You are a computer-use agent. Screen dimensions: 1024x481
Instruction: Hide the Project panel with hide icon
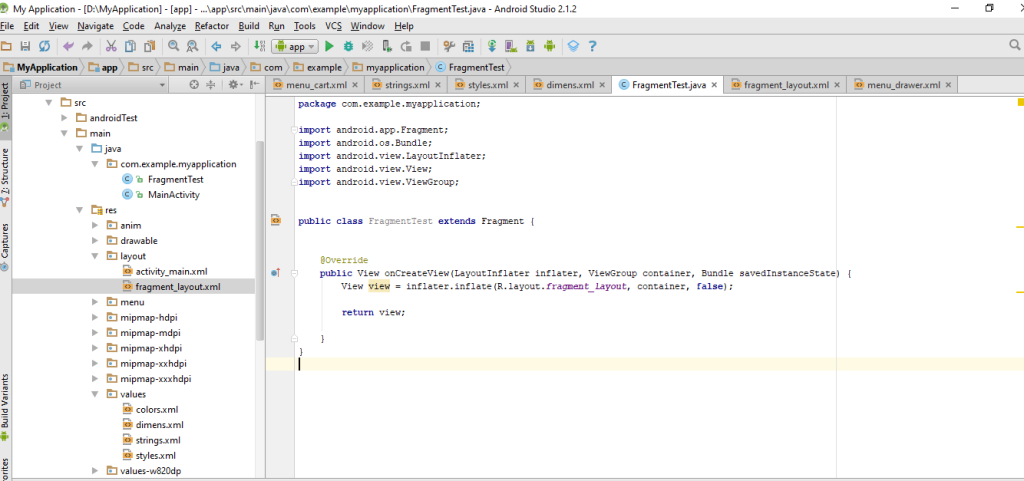point(253,85)
